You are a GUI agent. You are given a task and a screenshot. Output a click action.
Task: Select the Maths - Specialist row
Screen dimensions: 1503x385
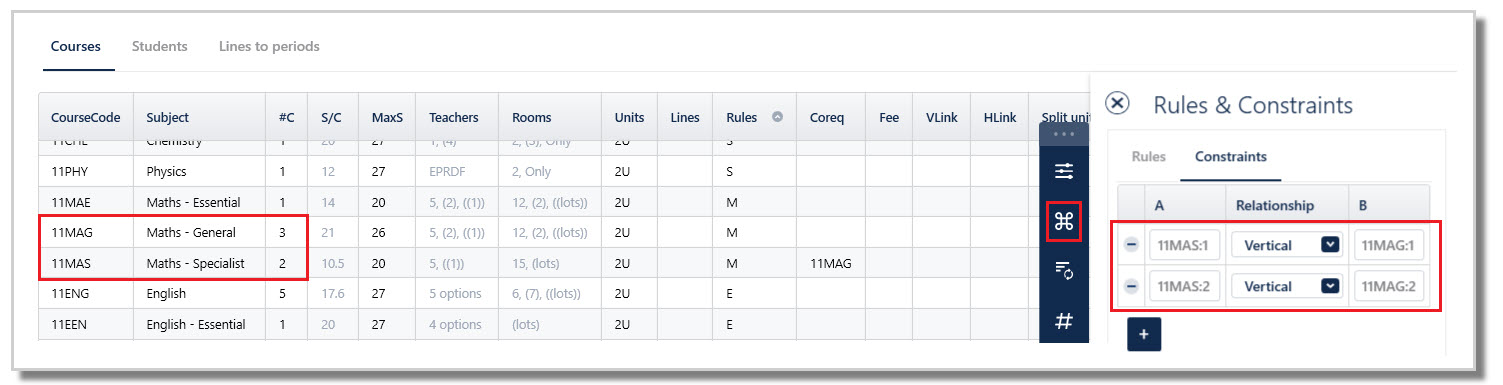coord(538,264)
